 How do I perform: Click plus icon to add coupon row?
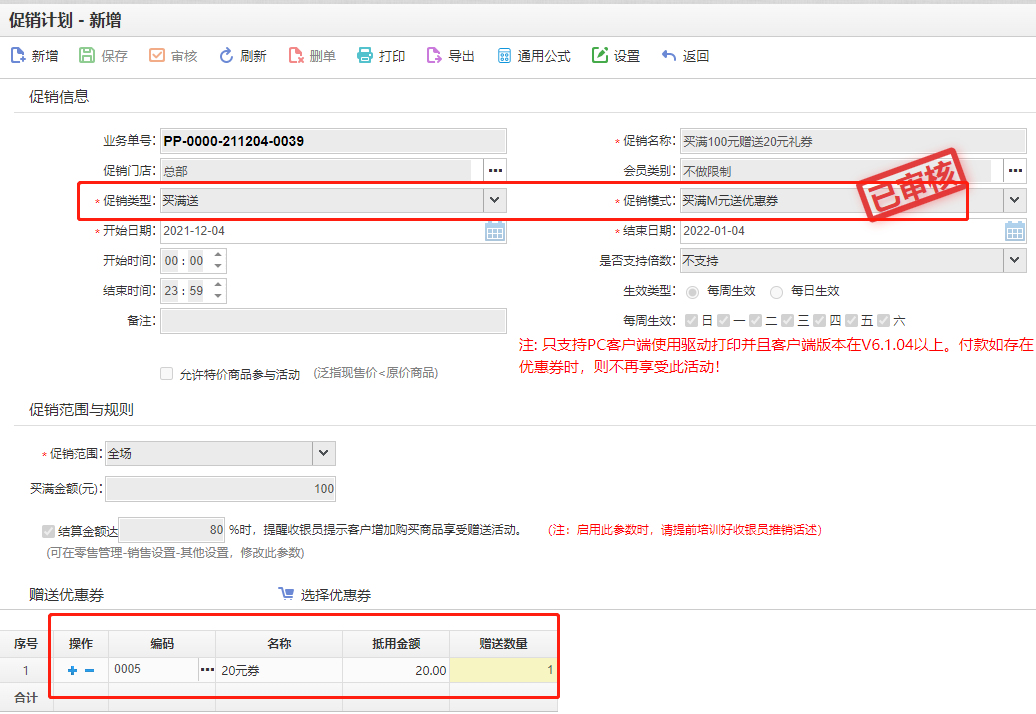coord(72,670)
